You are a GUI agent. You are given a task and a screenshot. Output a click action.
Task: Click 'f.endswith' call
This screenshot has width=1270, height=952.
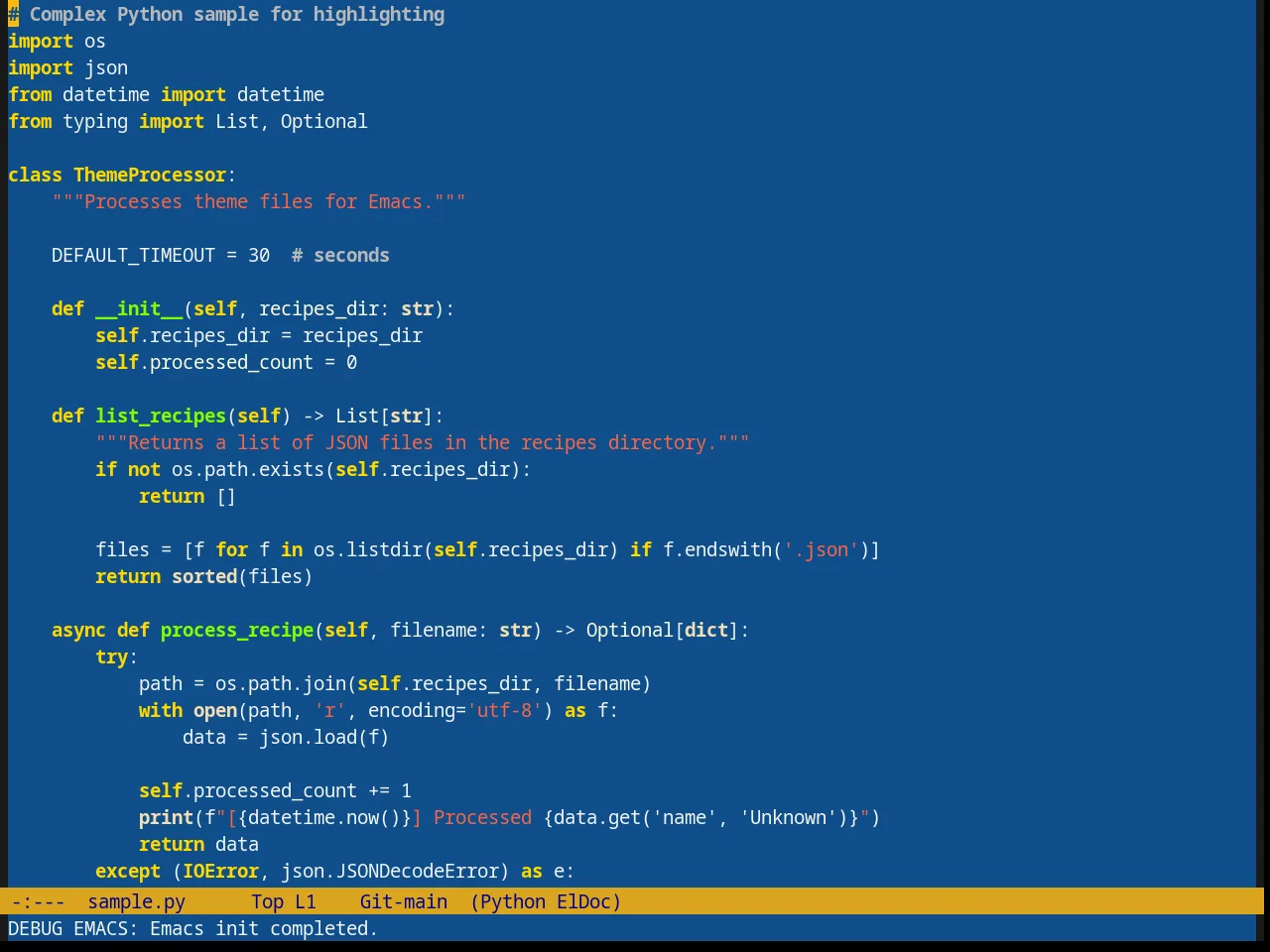pyautogui.click(x=717, y=549)
